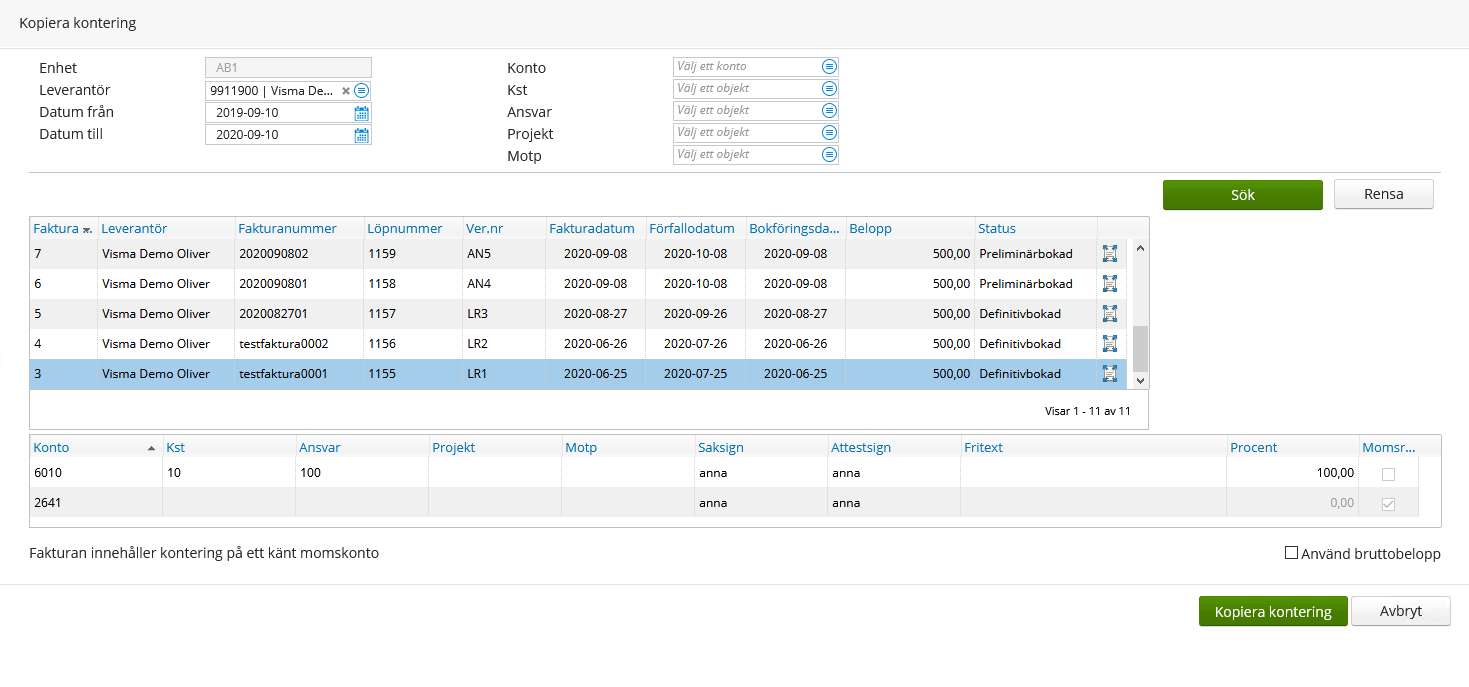Open the calendar picker for Datum från
Viewport: 1469px width, 687px height.
[361, 113]
